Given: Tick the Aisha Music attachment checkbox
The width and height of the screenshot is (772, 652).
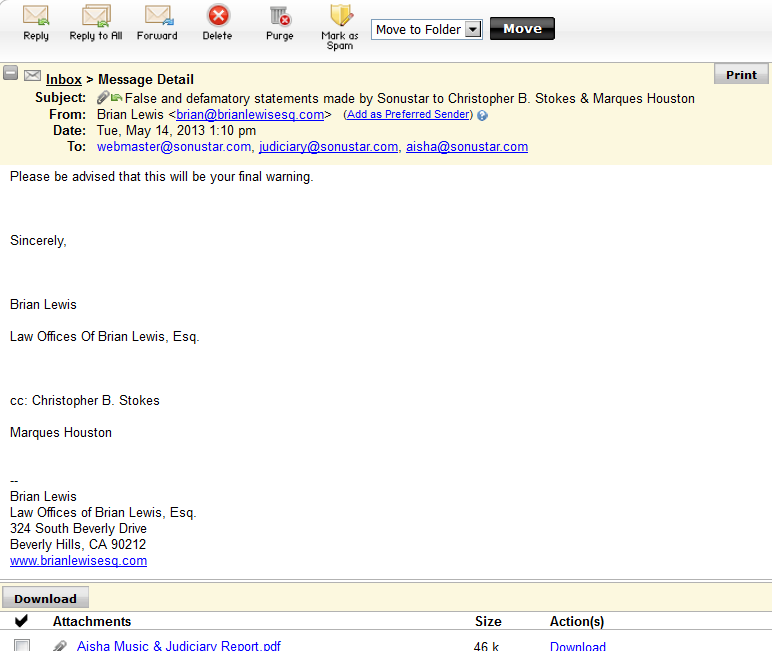Looking at the screenshot, I should pos(22,646).
